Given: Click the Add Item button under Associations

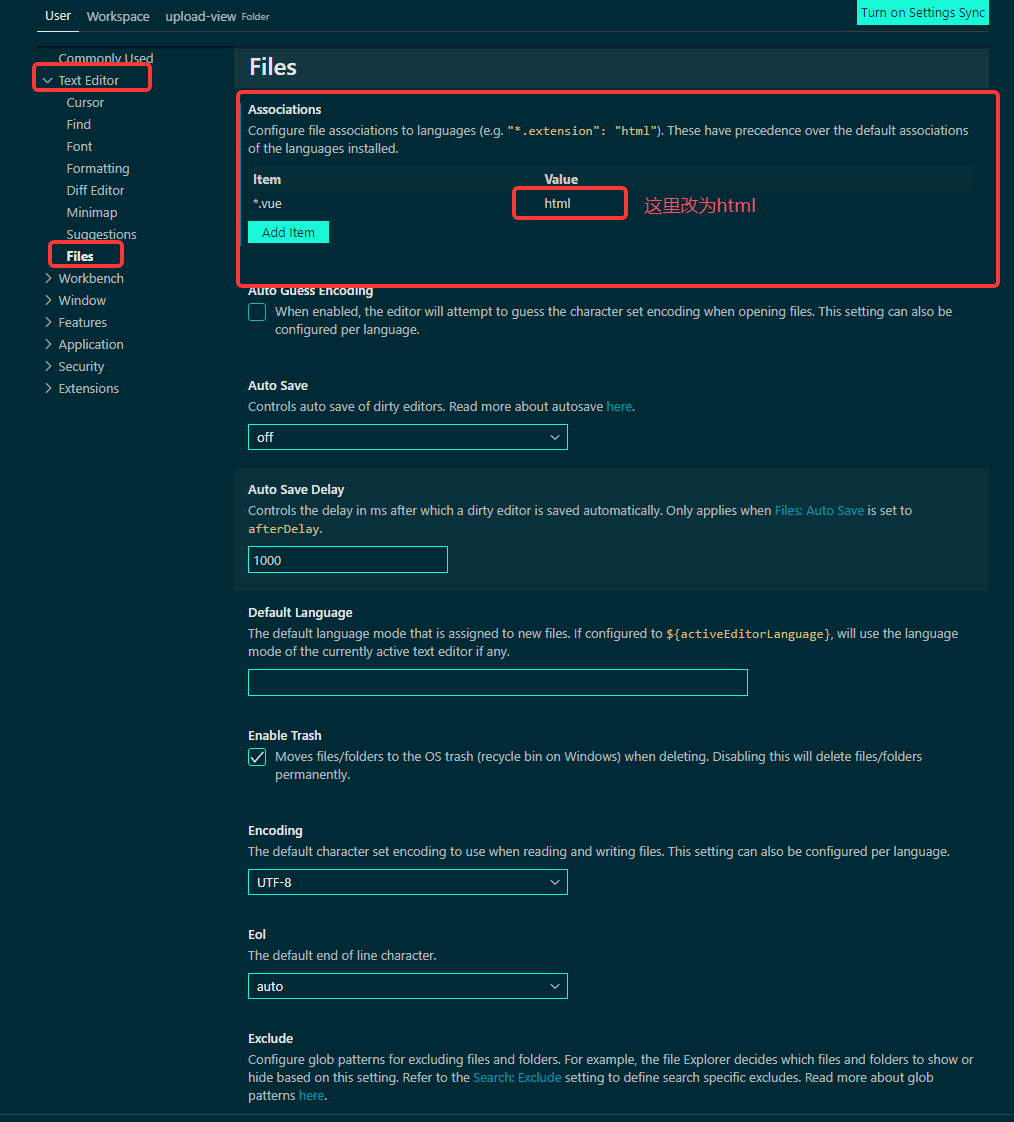Looking at the screenshot, I should [x=288, y=232].
